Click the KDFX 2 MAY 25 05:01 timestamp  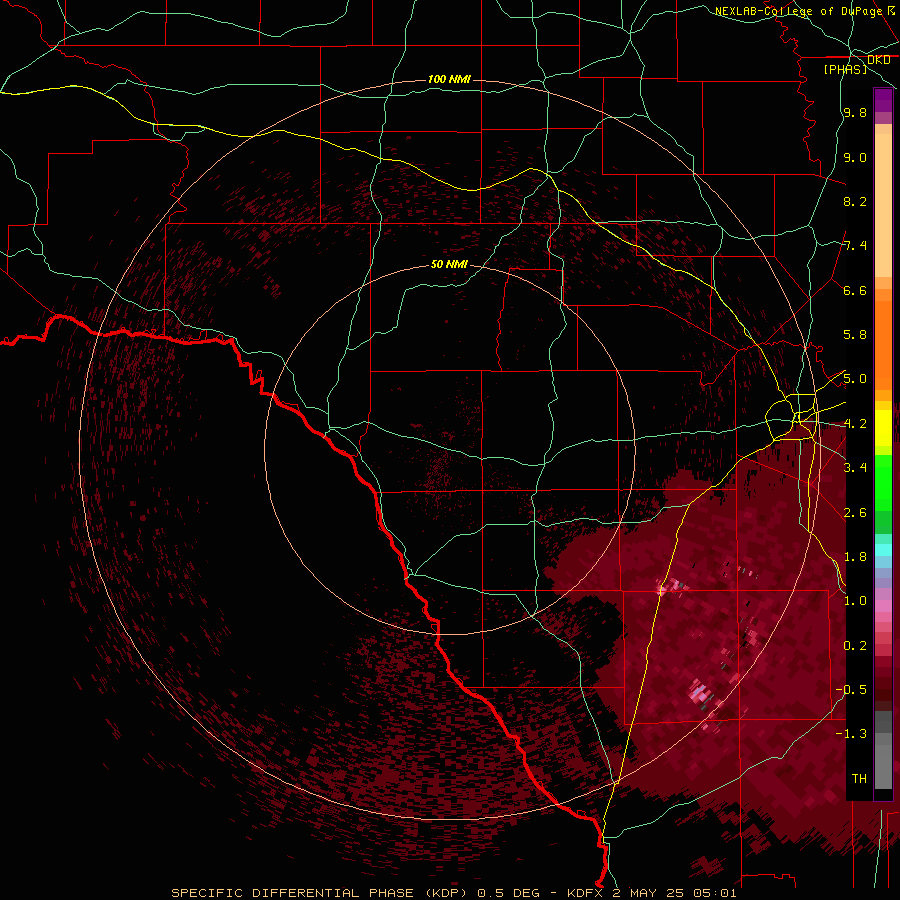[651, 893]
